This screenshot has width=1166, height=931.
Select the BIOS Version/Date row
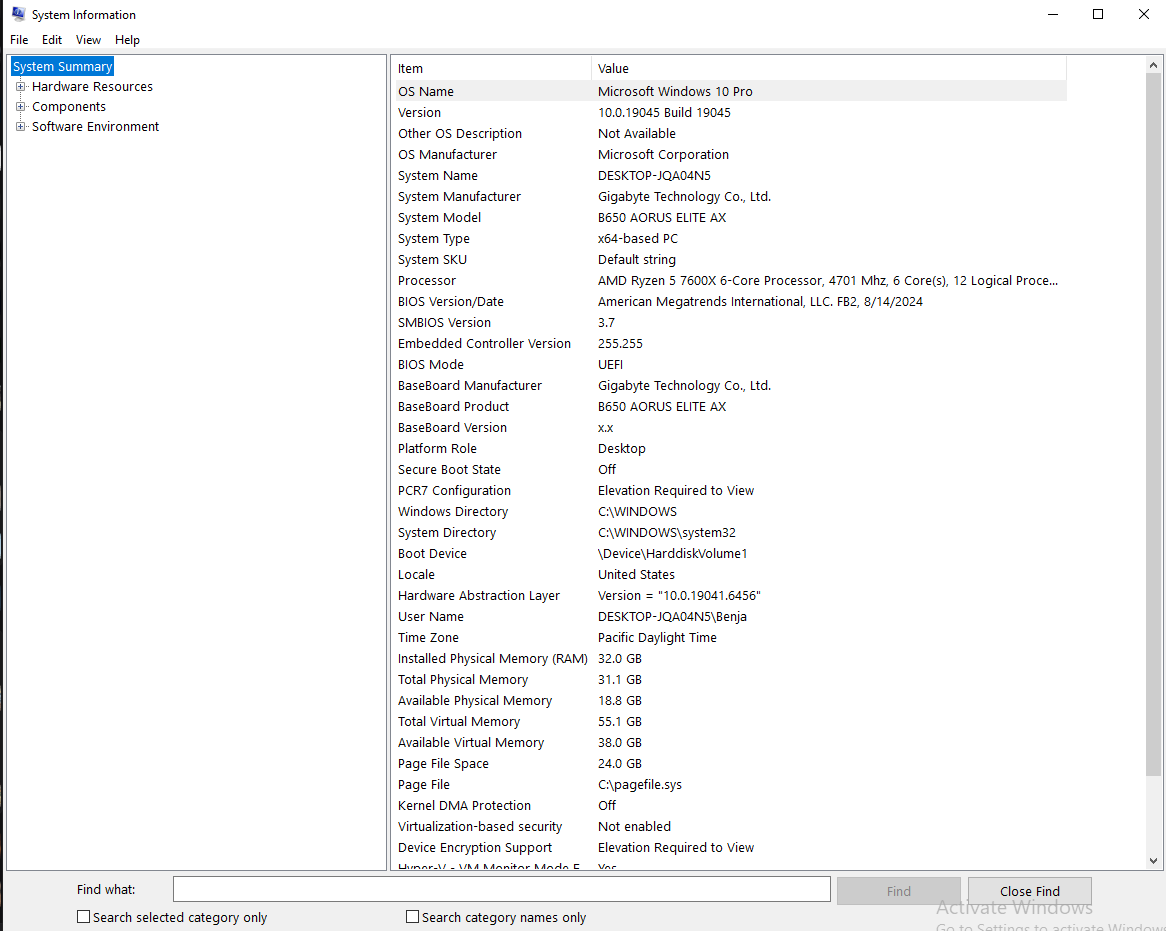tap(729, 301)
